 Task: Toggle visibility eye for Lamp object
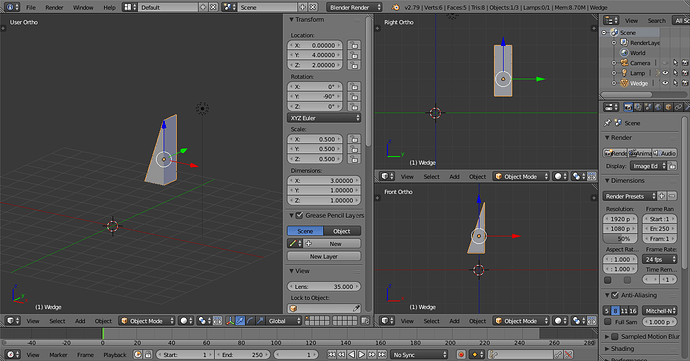[665, 73]
